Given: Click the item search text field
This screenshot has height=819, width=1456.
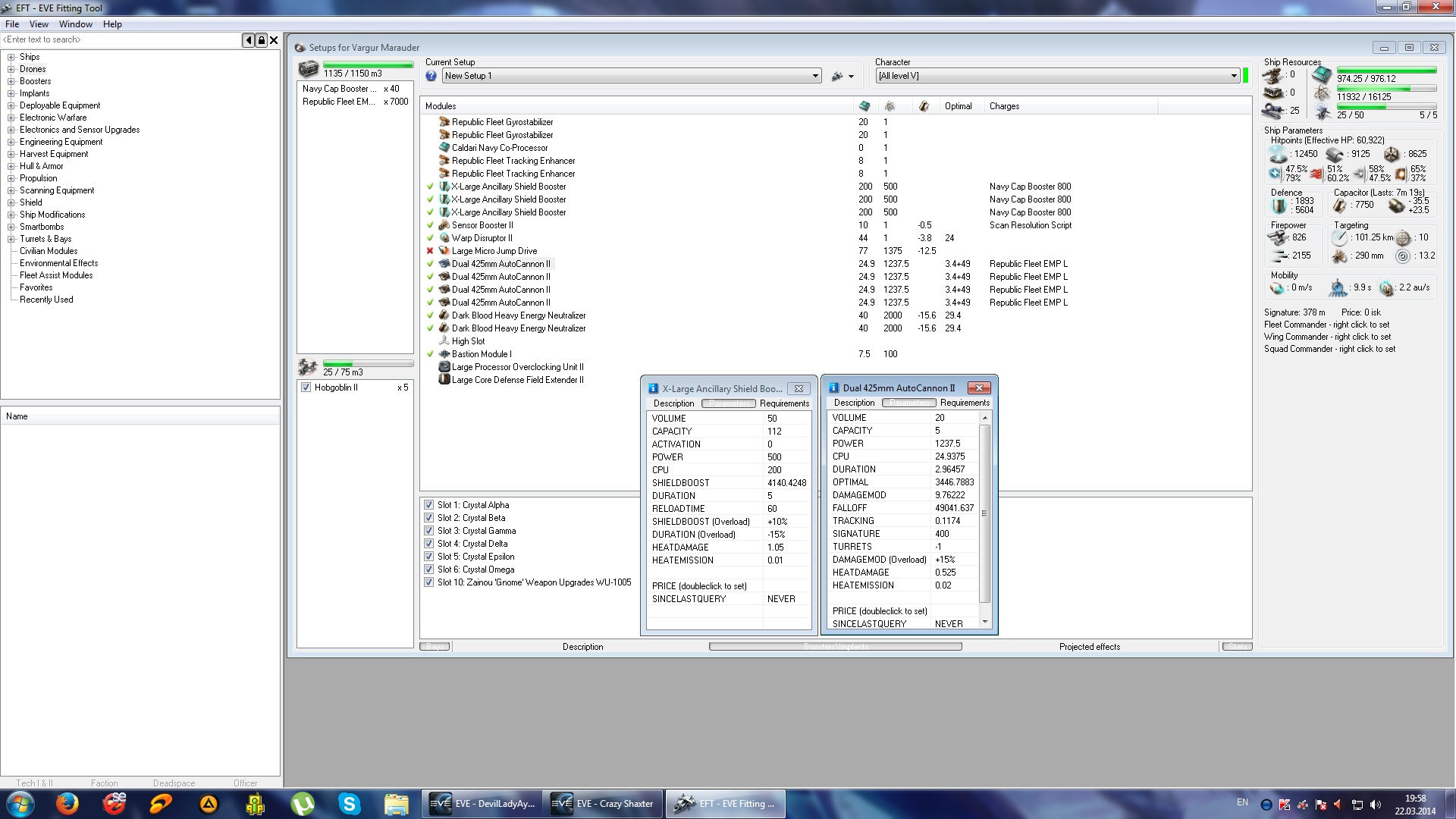Looking at the screenshot, I should (x=121, y=40).
